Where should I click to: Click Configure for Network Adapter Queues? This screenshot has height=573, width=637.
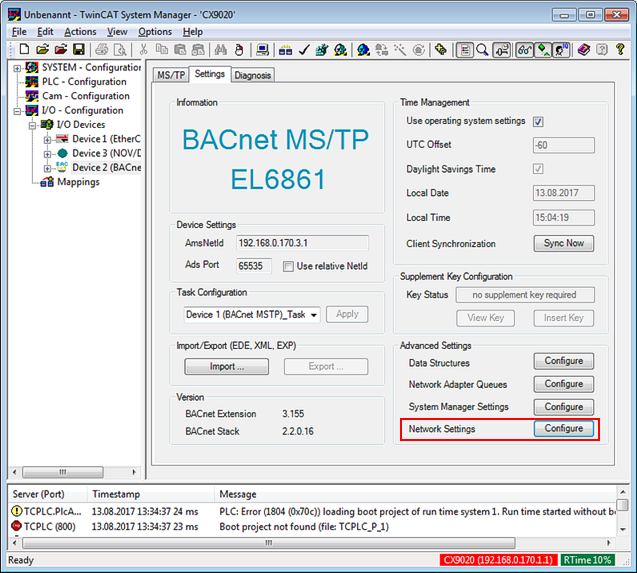563,384
